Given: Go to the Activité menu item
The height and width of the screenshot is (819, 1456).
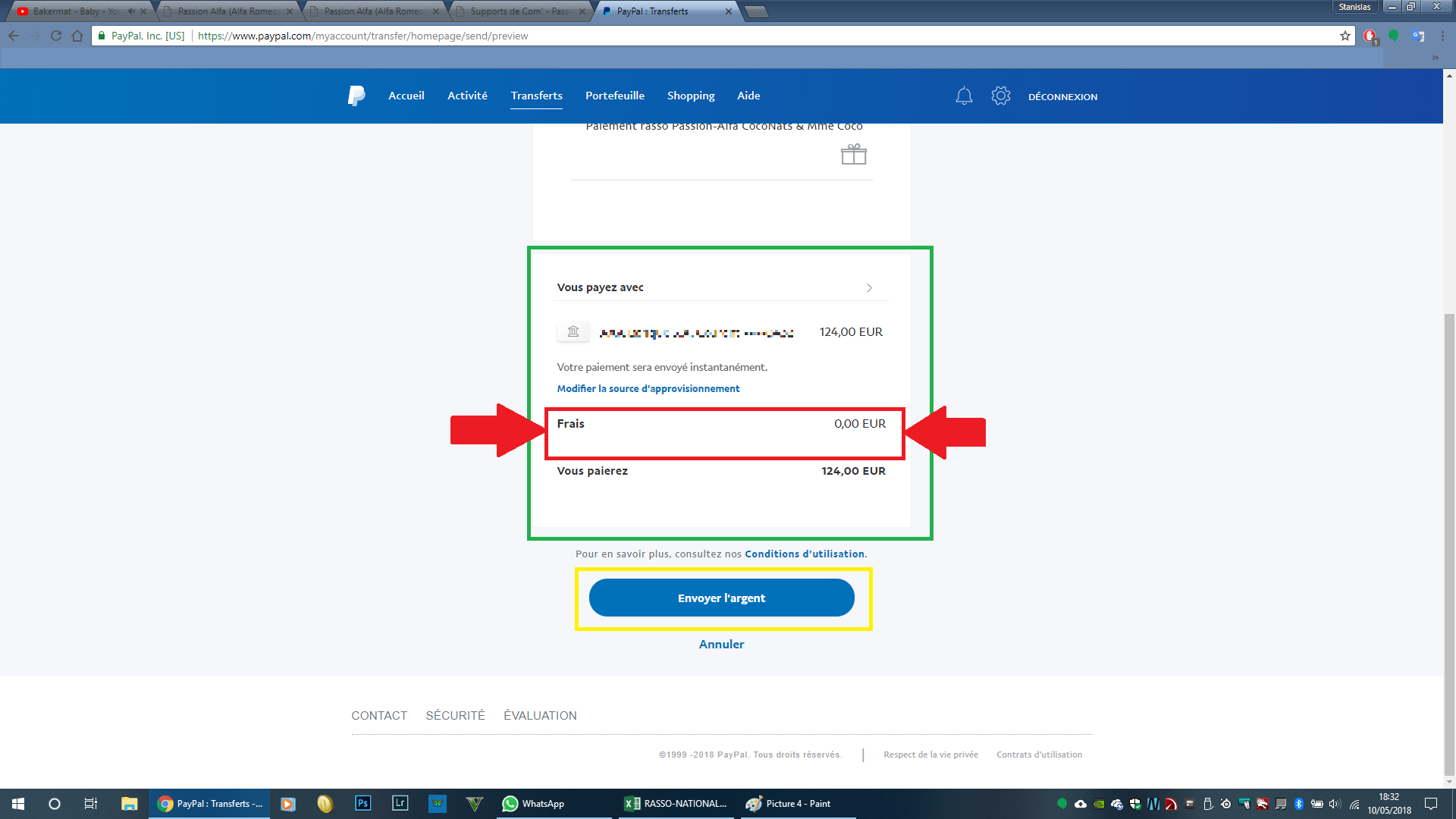Looking at the screenshot, I should click(x=467, y=96).
